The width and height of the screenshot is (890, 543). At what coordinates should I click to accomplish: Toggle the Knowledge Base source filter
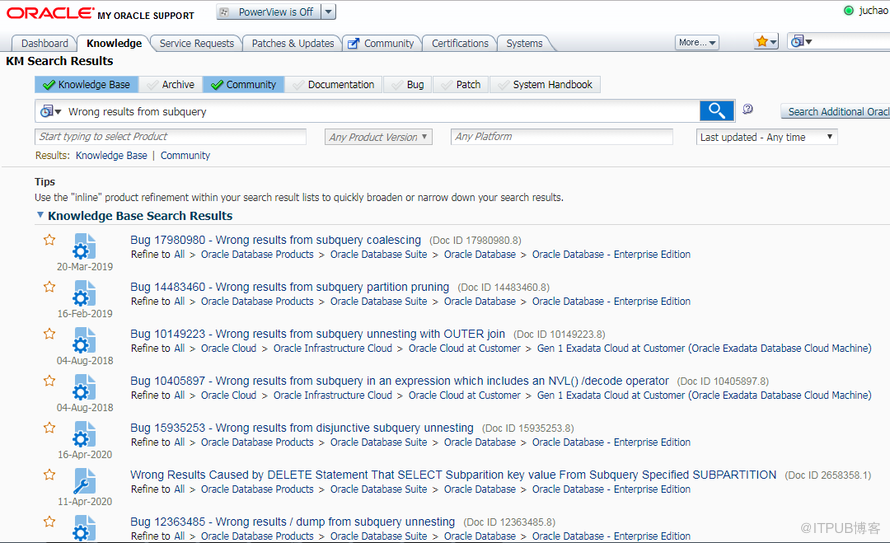tap(86, 85)
